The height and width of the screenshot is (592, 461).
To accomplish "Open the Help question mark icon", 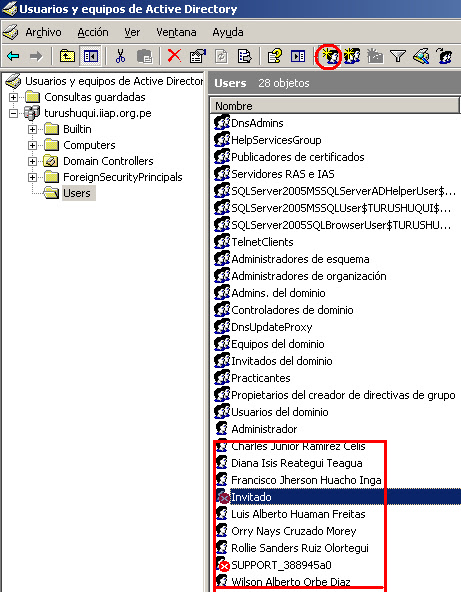I will [274, 57].
